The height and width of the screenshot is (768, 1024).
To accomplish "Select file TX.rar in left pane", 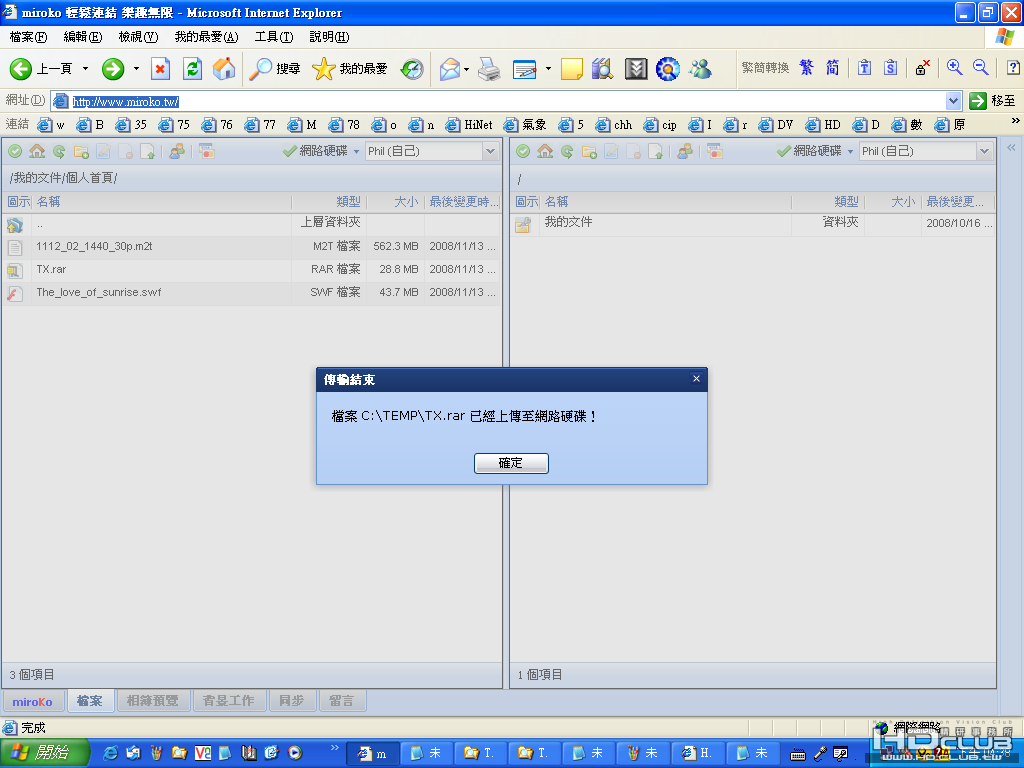I will [251, 270].
